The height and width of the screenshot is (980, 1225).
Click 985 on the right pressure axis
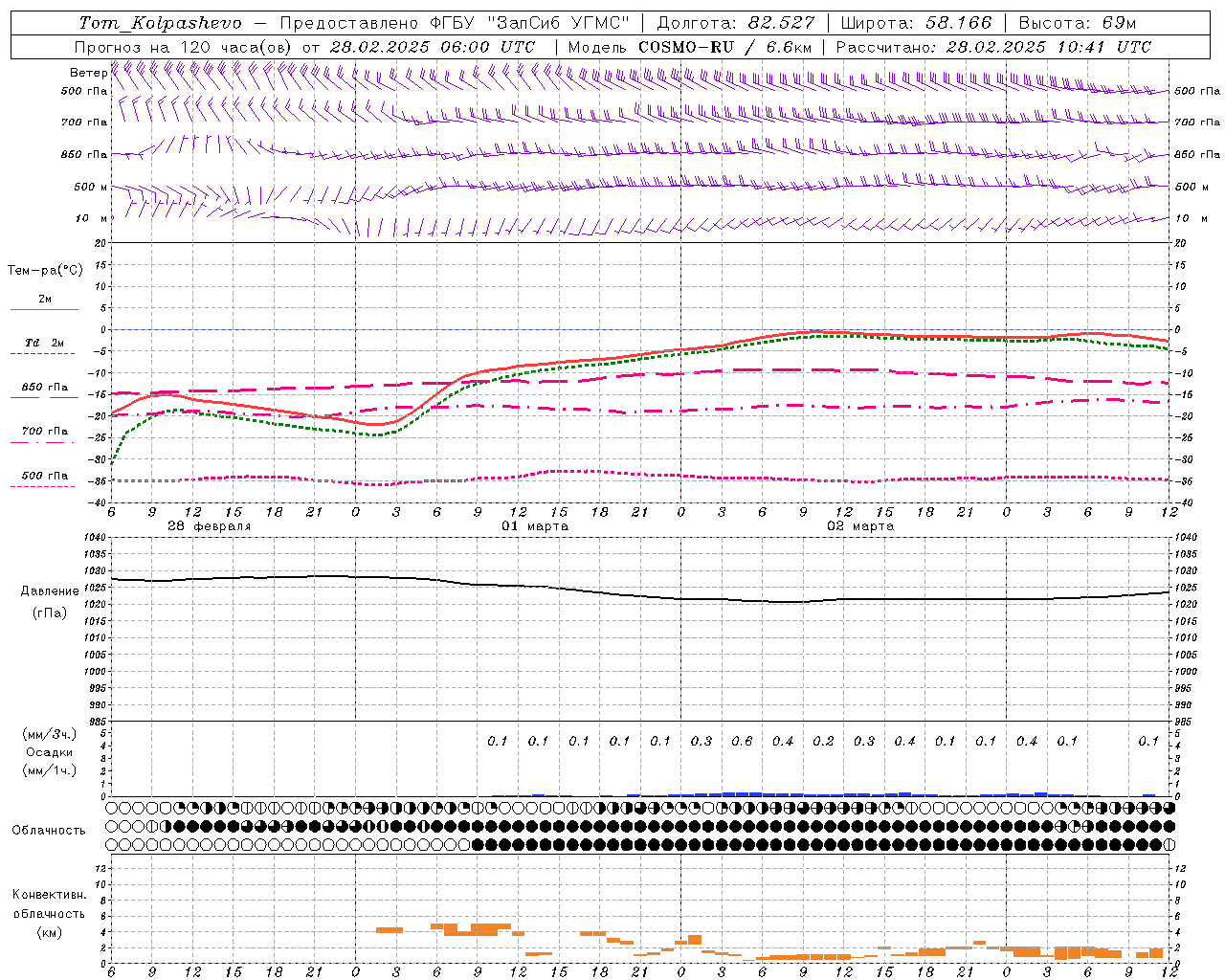(1186, 722)
